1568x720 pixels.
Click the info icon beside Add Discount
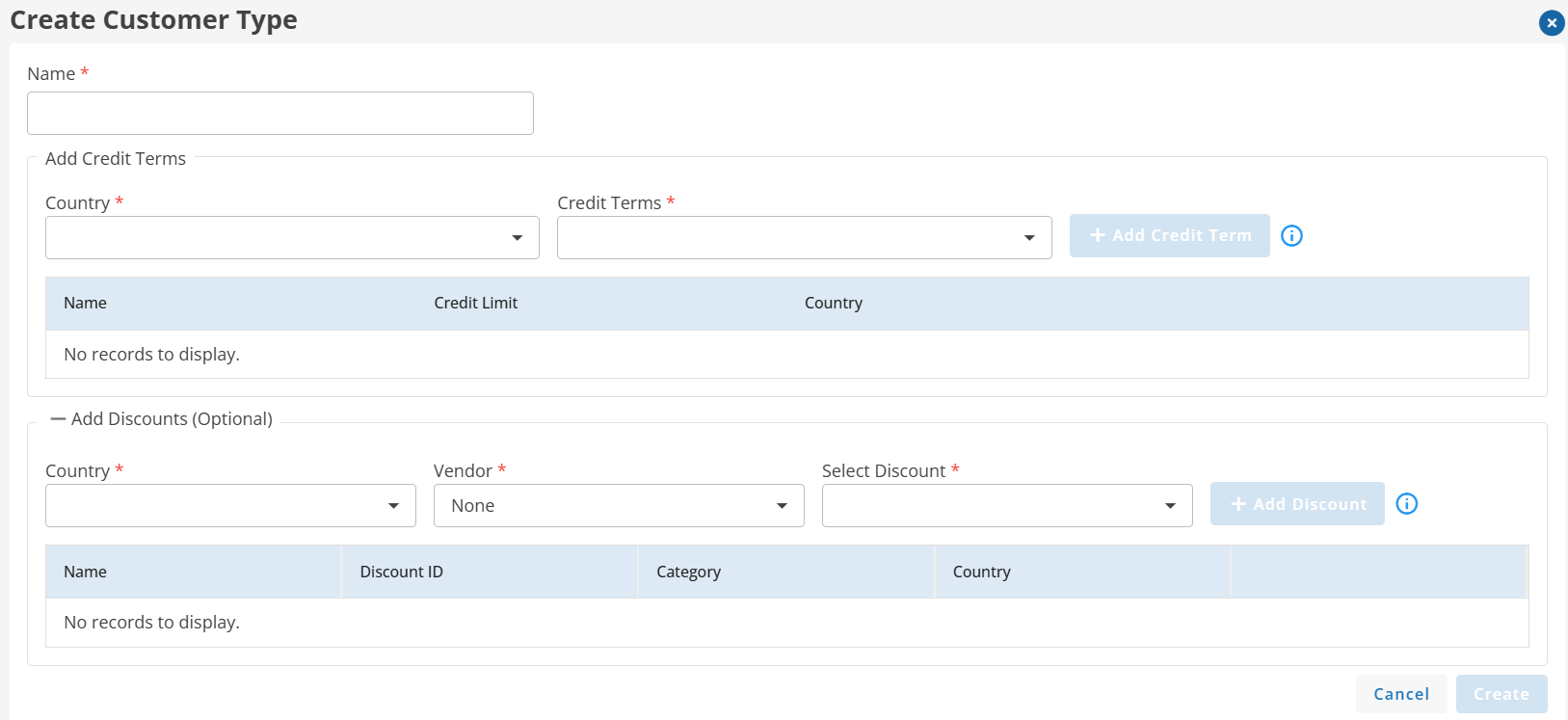tap(1407, 503)
